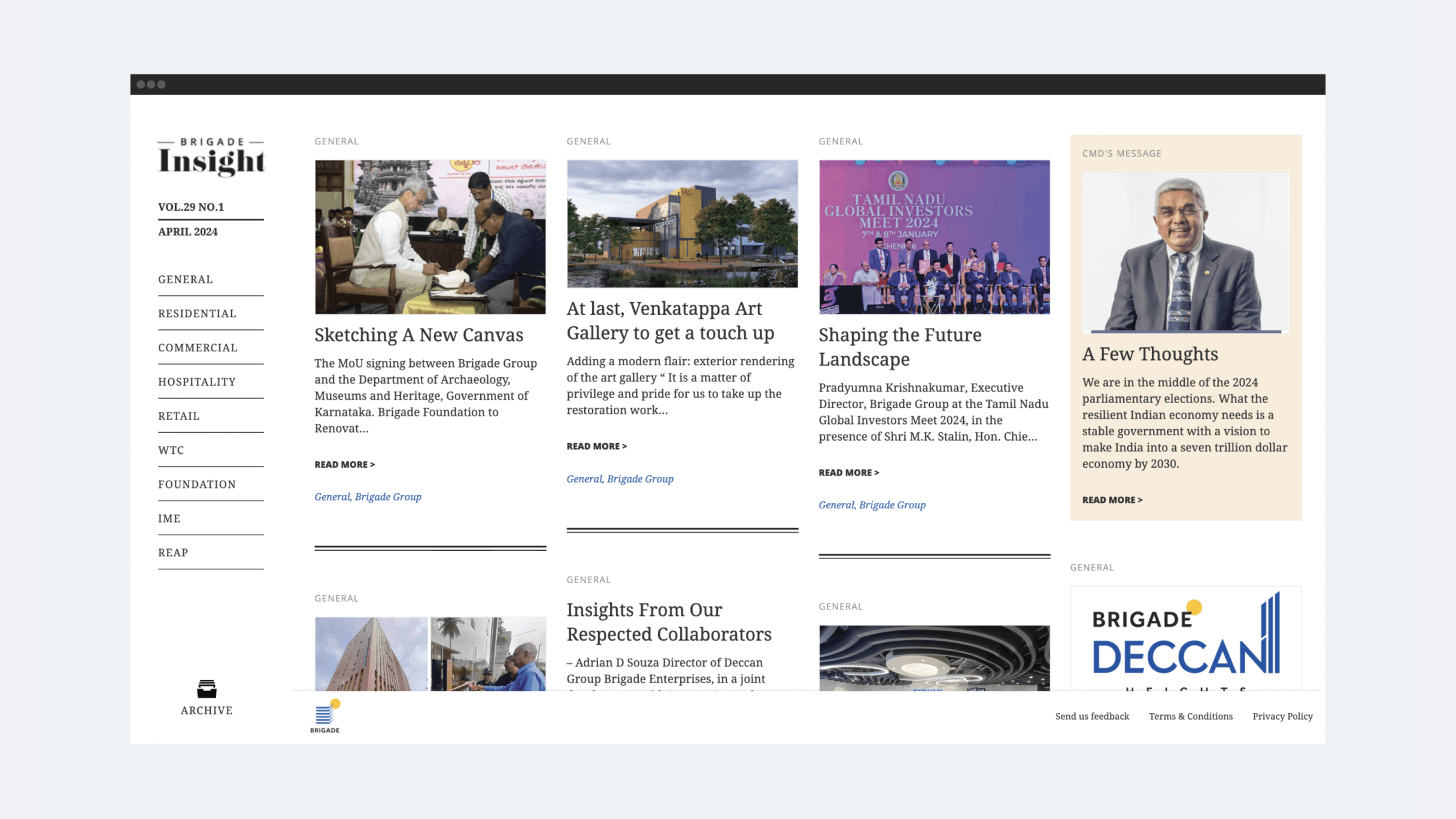
Task: Select the General sidebar category
Action: coord(186,279)
